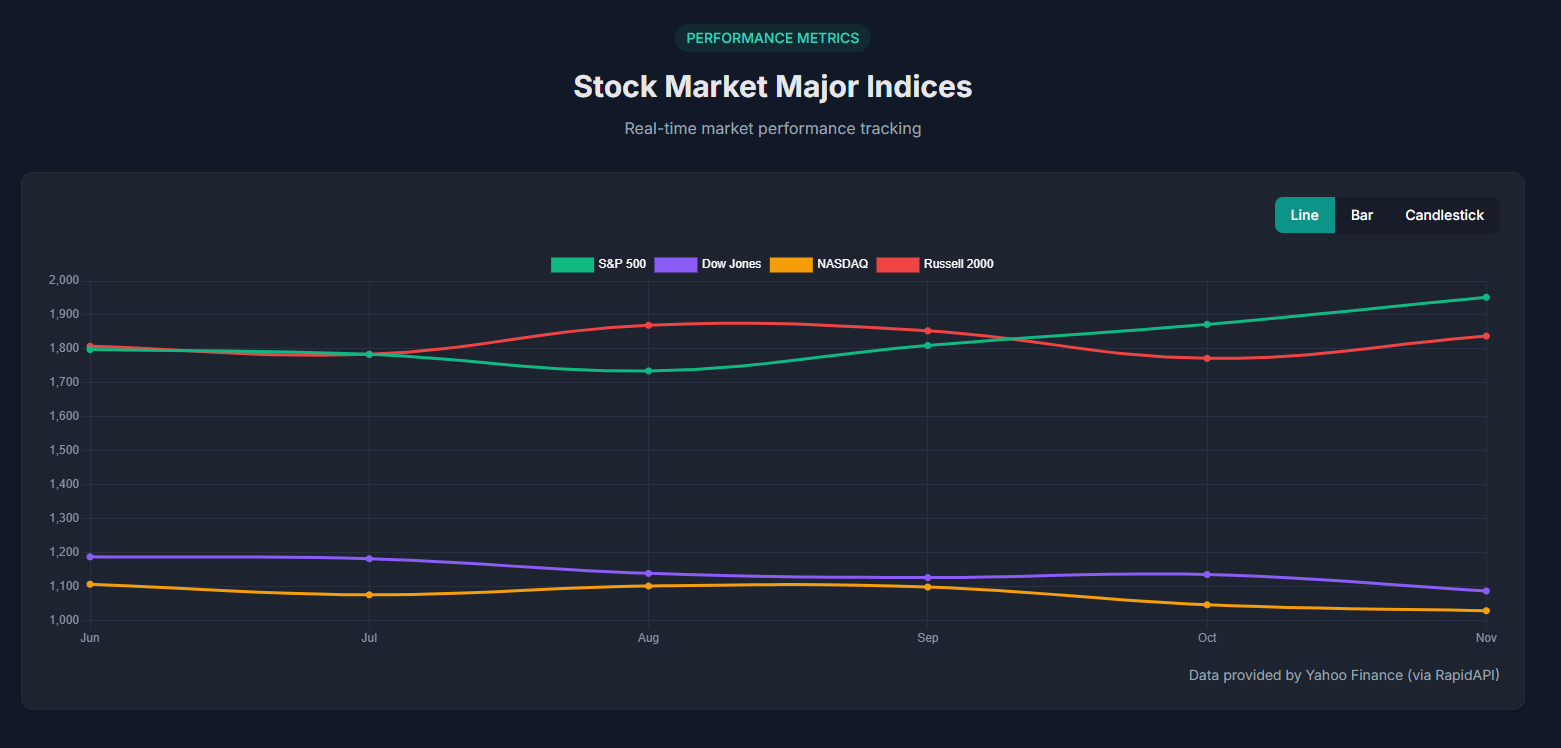1561x748 pixels.
Task: Toggle Dow Jones series via legend label
Action: [x=731, y=264]
